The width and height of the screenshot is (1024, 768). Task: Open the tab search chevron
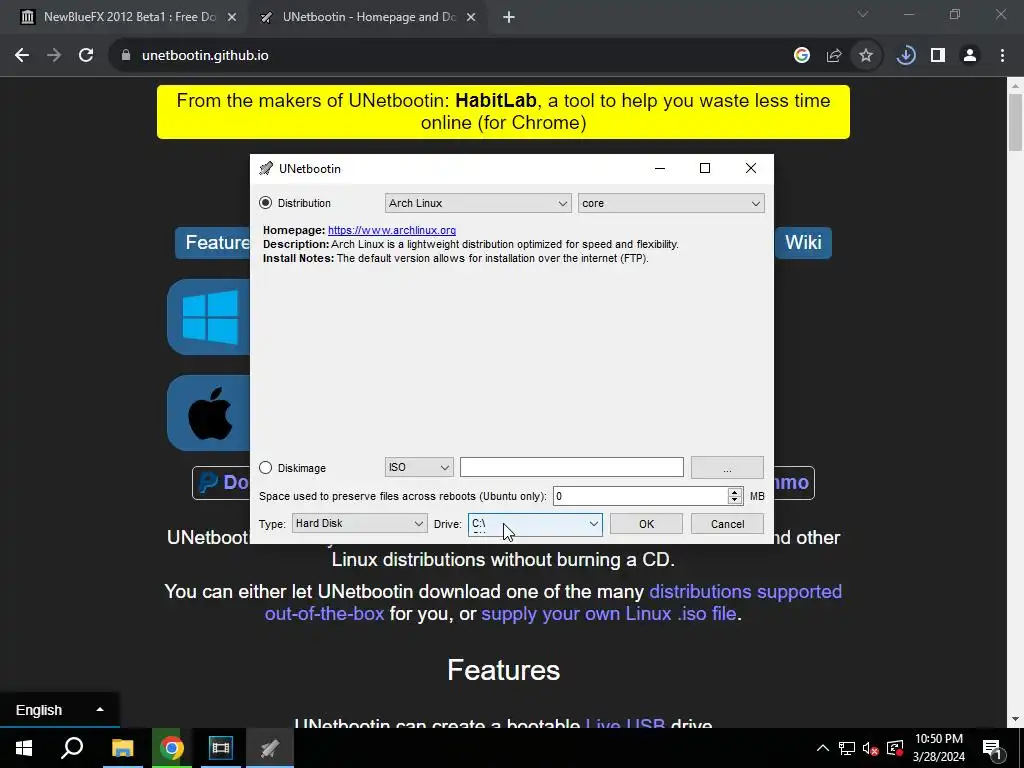point(863,14)
